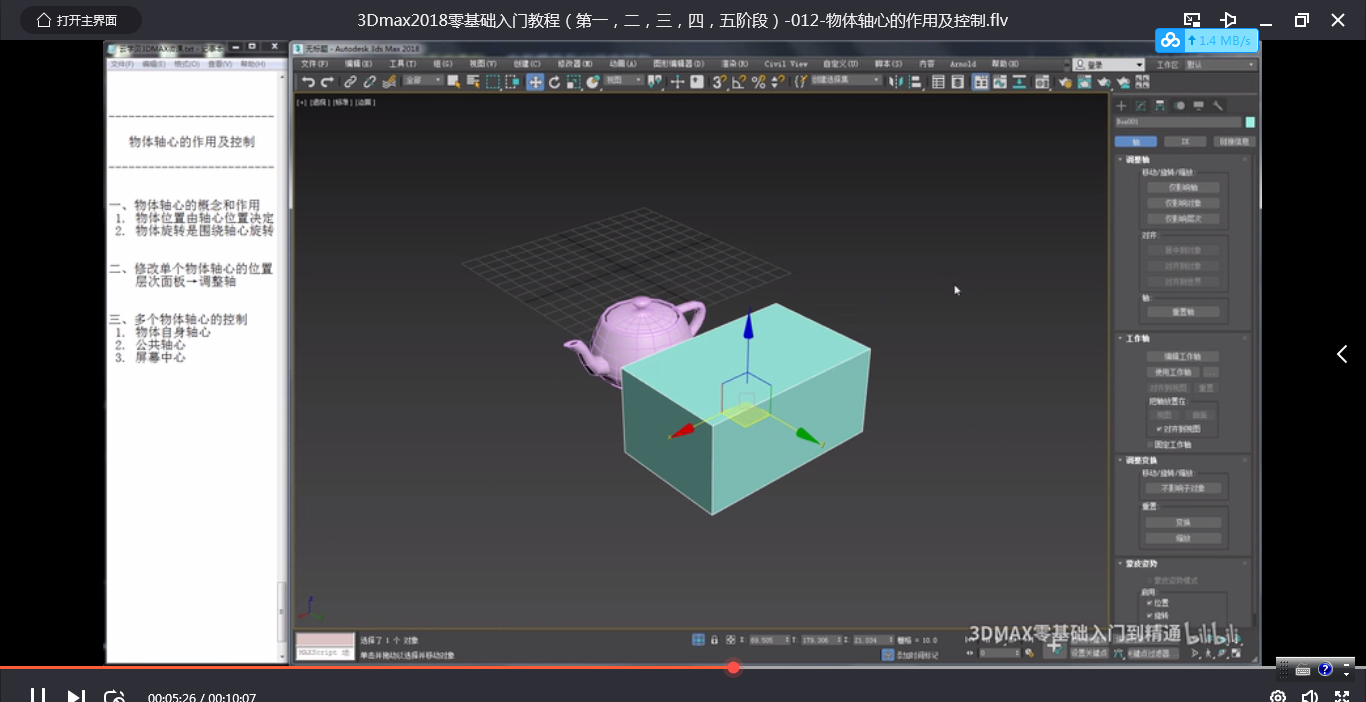Activate the Select and Rotate tool
1366x702 pixels.
coord(554,82)
